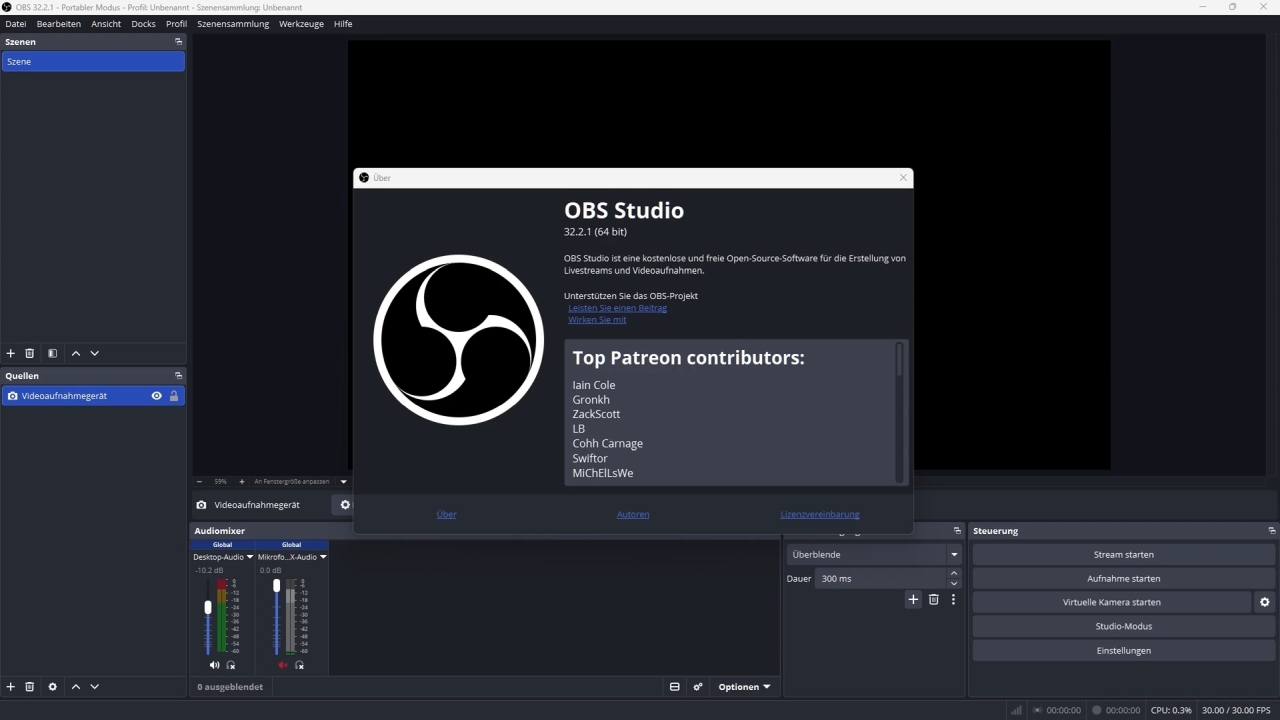Add a scene transition with plus icon
This screenshot has width=1280, height=720.
pos(913,599)
